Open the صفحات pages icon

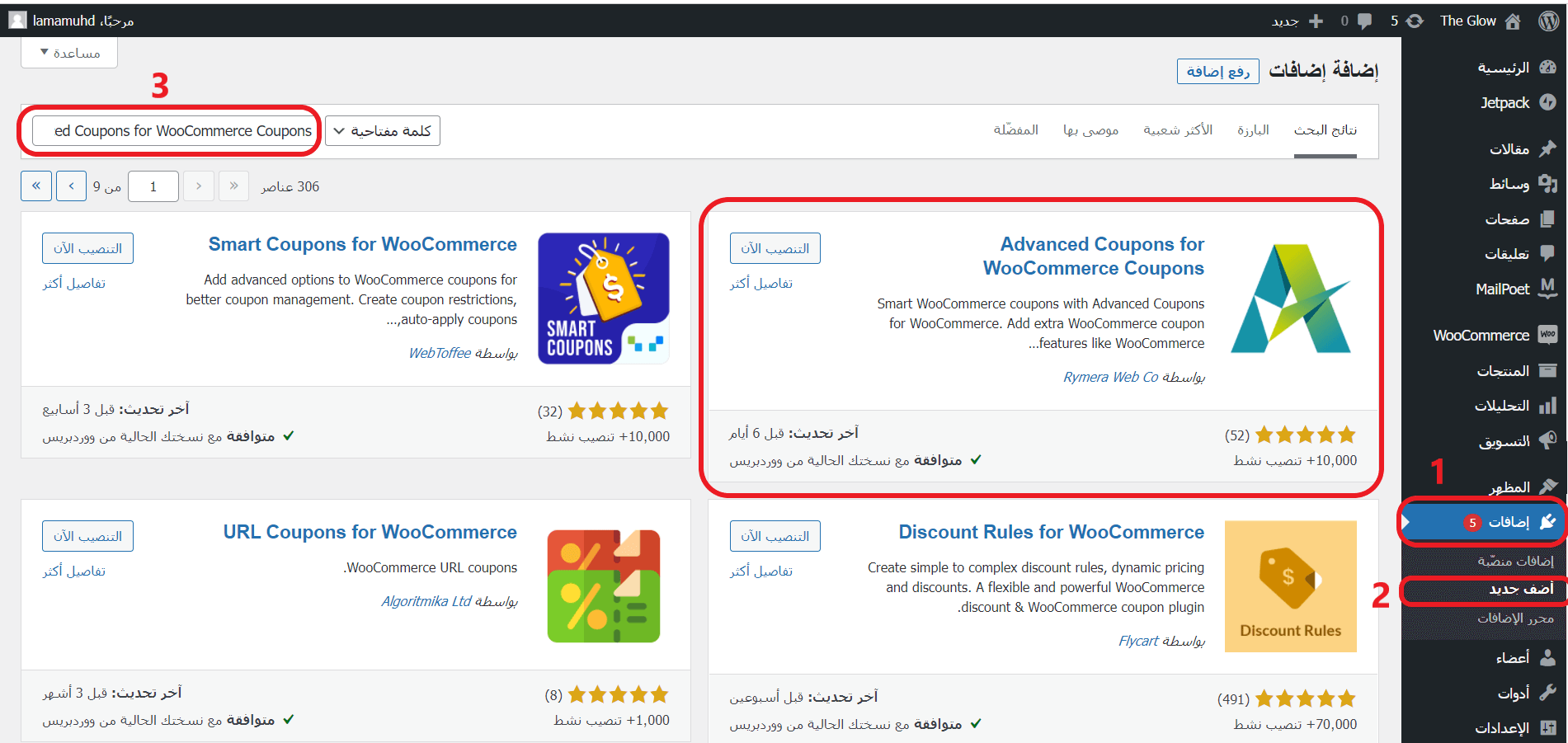(1548, 219)
